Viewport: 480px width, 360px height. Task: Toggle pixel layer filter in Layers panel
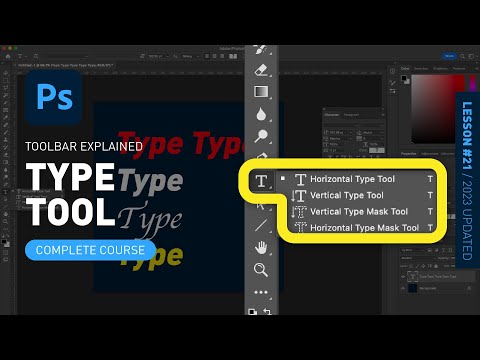click(430, 250)
